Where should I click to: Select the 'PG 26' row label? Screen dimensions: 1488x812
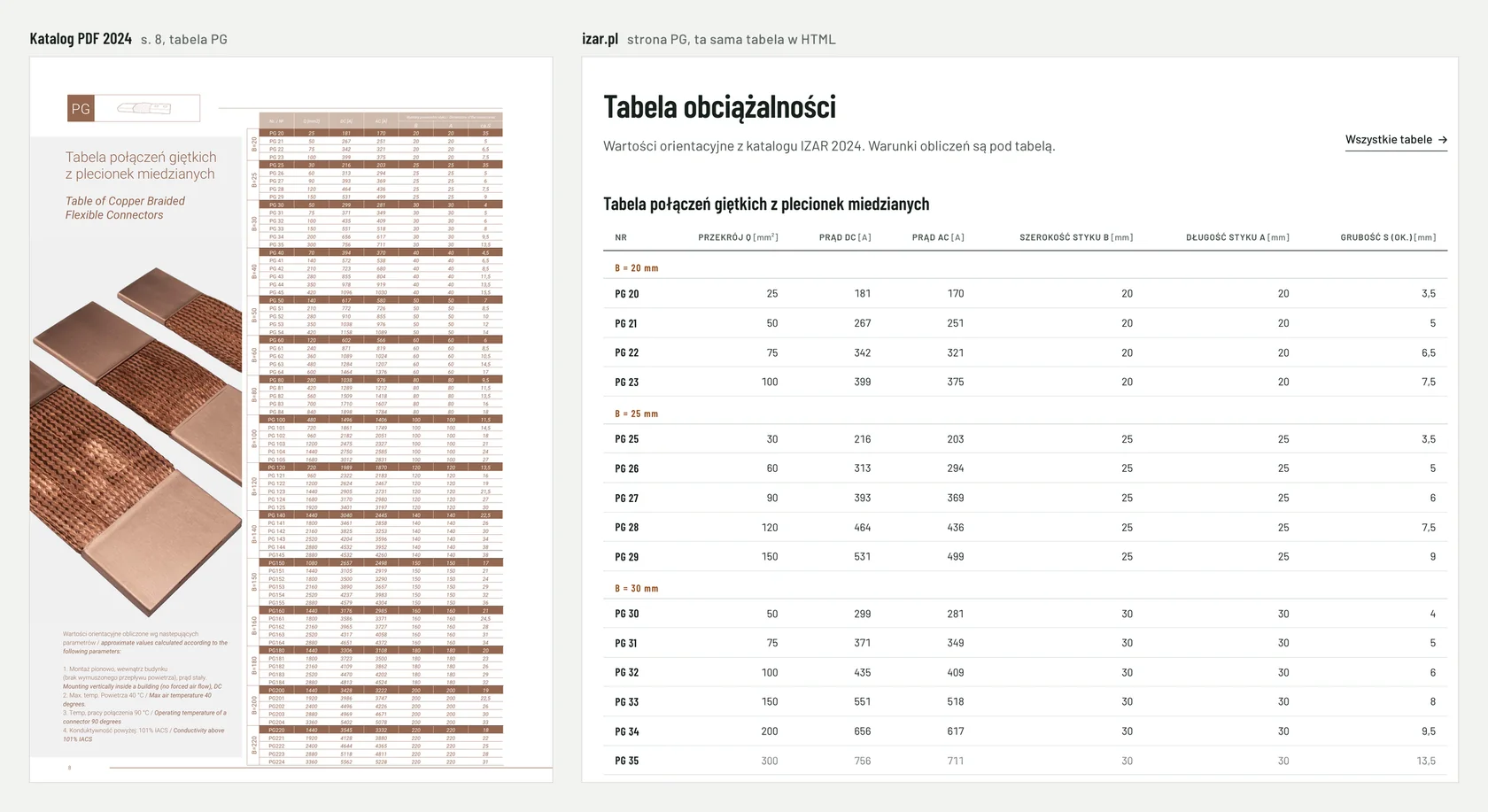(x=627, y=468)
